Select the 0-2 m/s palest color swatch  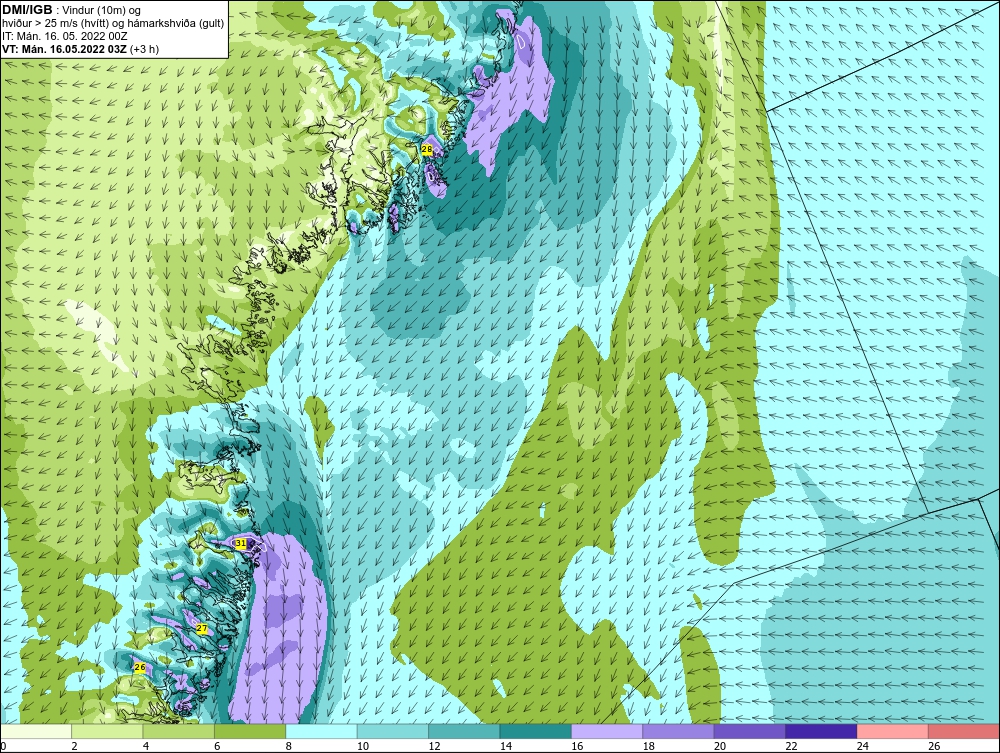(x=36, y=732)
